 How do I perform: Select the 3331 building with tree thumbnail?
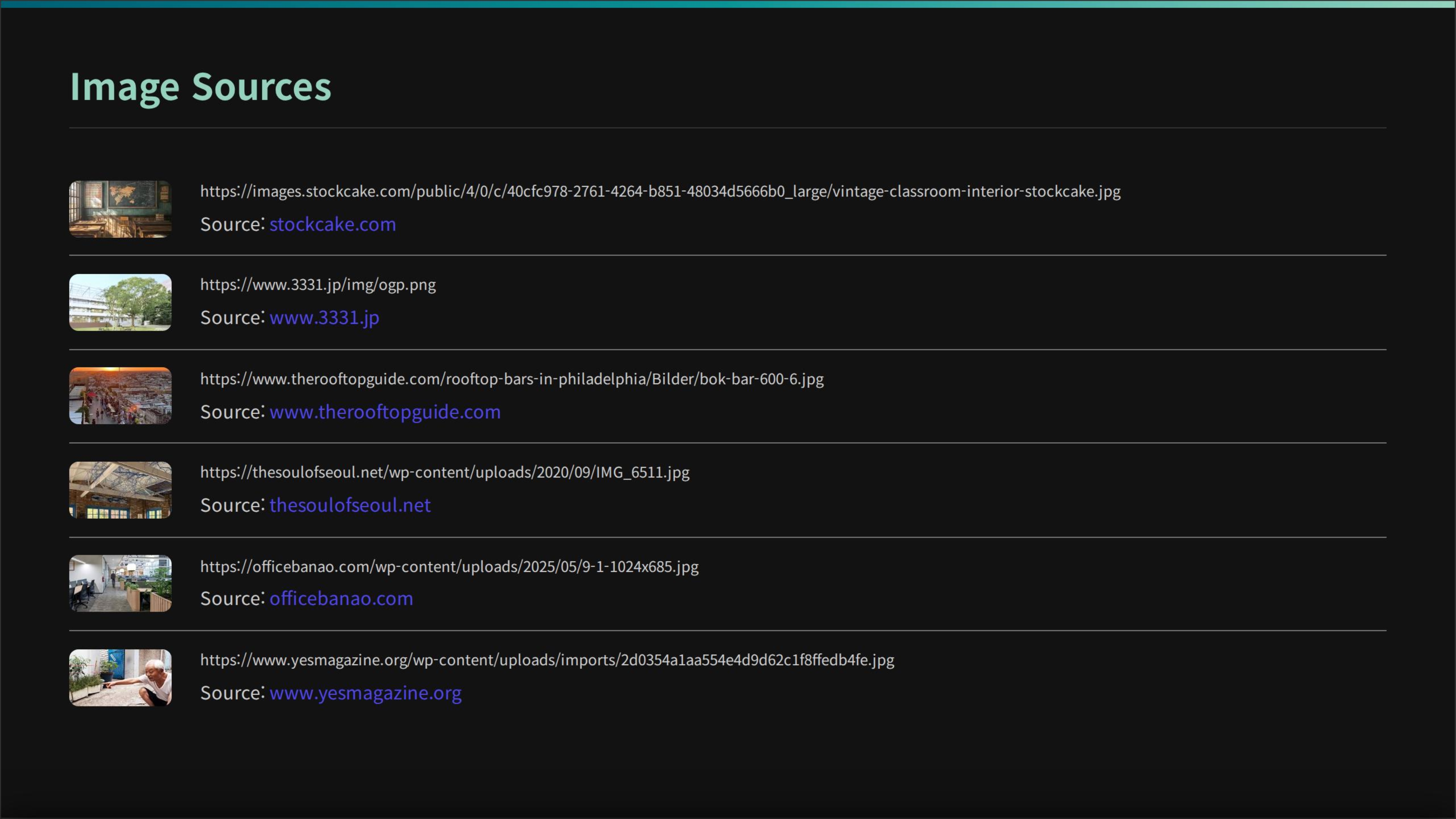click(120, 302)
